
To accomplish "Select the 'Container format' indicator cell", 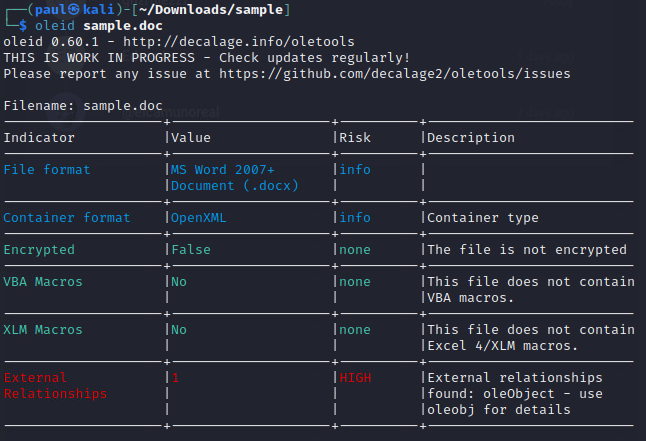I will coord(67,217).
